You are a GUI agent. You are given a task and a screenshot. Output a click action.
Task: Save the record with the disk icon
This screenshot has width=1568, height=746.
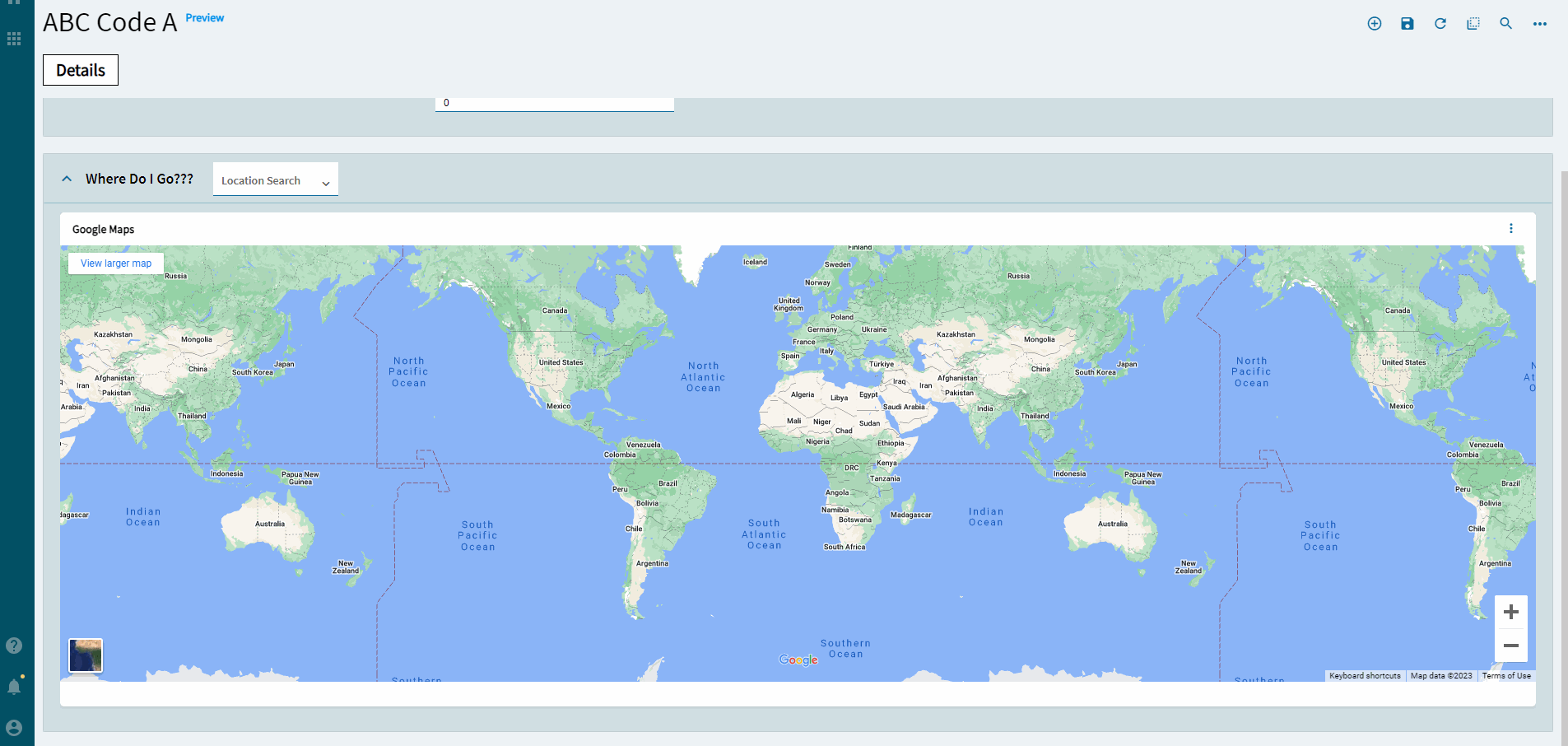1407,24
